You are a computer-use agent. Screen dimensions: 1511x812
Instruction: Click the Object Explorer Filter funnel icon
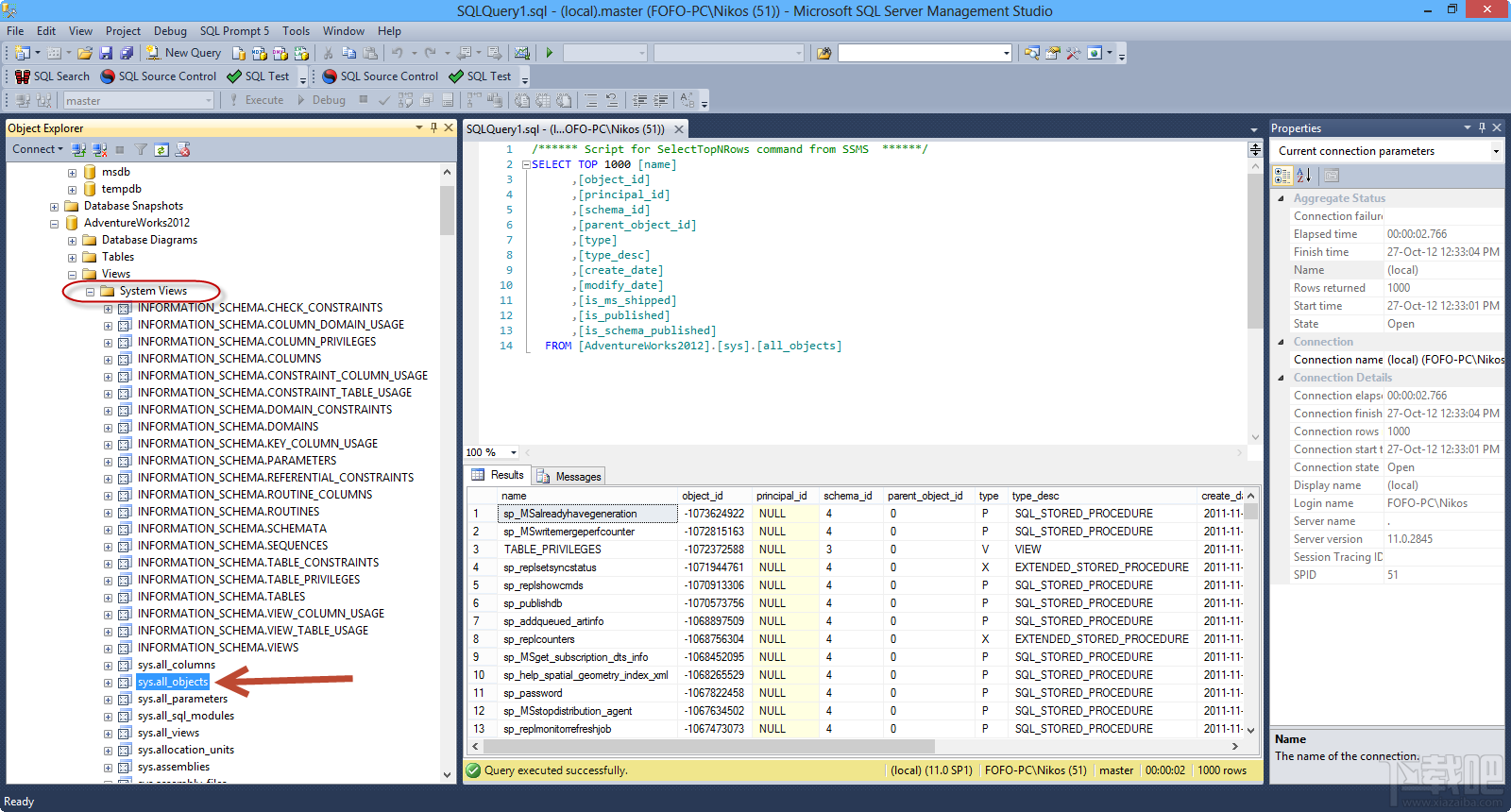tap(141, 149)
